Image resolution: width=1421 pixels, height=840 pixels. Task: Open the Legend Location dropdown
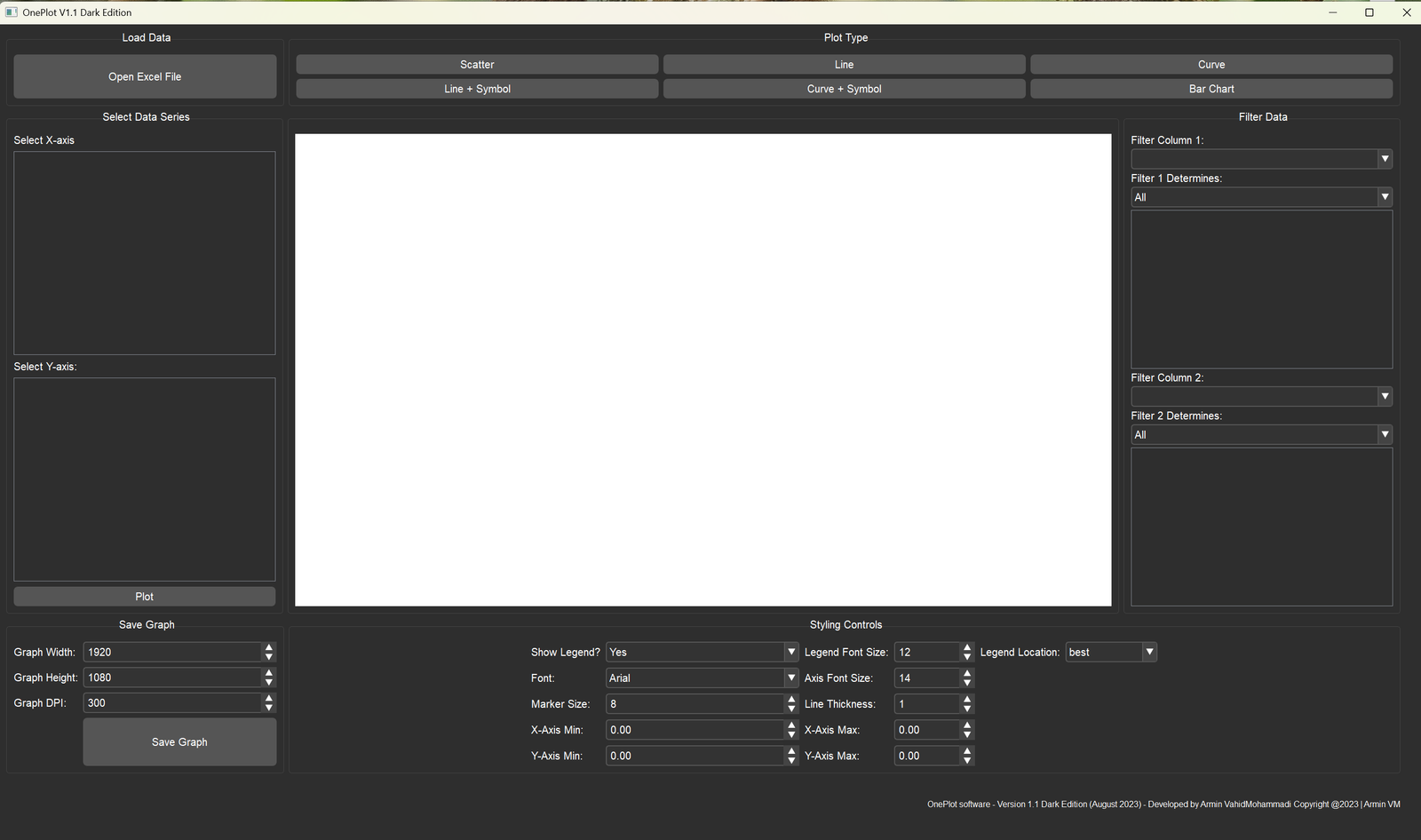point(1147,652)
